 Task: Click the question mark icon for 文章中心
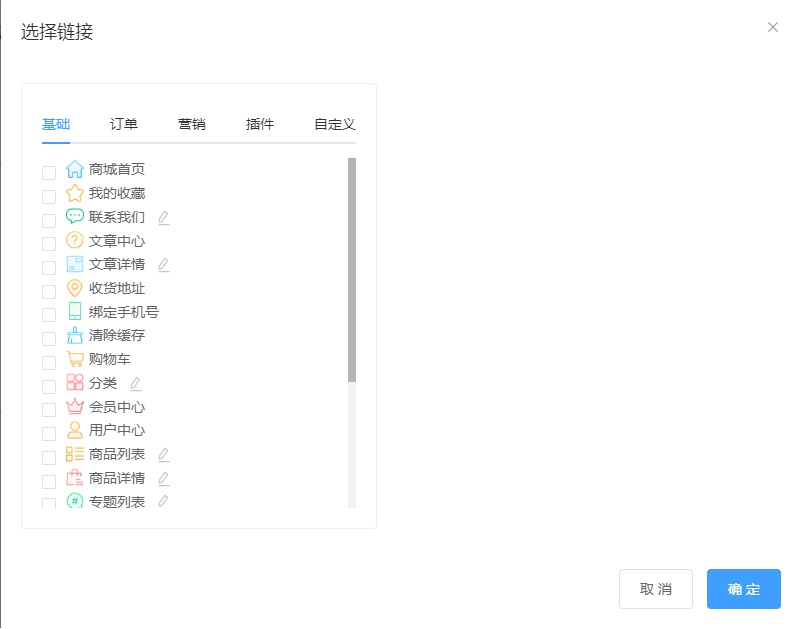click(75, 240)
